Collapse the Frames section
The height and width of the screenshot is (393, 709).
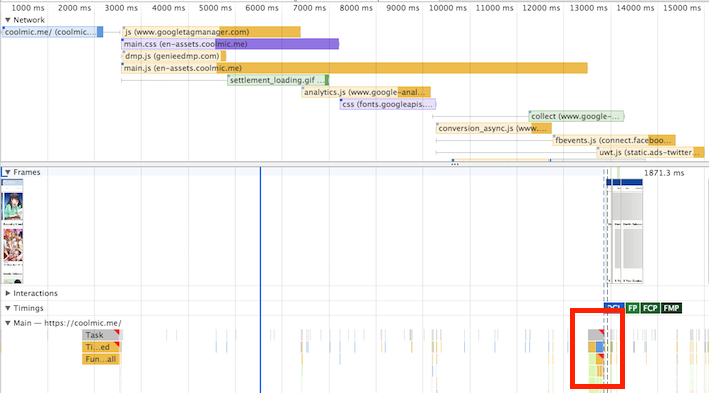pyautogui.click(x=8, y=172)
